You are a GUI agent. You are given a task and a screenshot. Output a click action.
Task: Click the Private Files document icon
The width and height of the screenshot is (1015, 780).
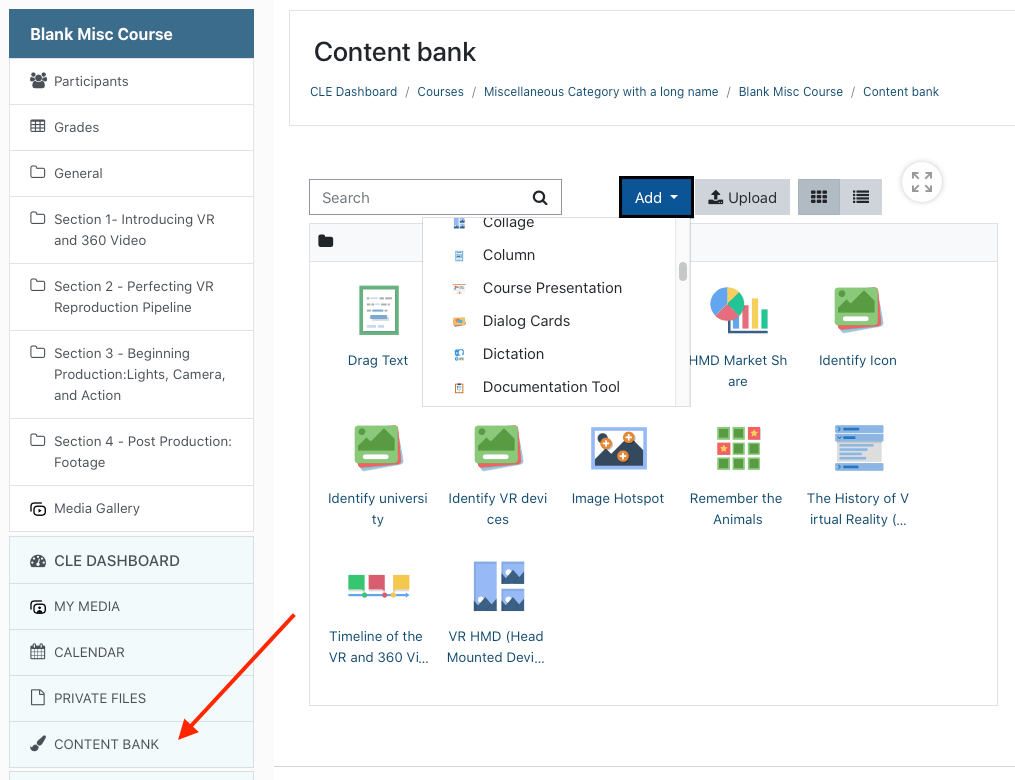(x=38, y=698)
